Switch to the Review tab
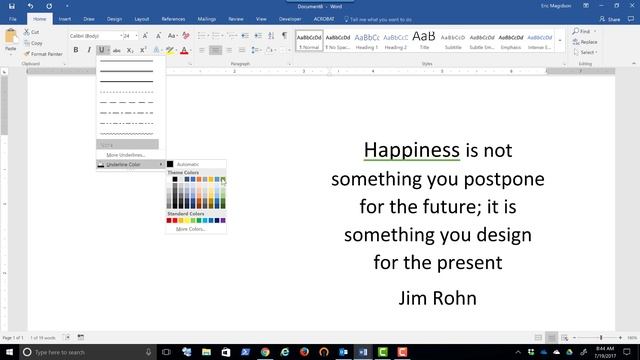The image size is (640, 360). click(x=236, y=19)
